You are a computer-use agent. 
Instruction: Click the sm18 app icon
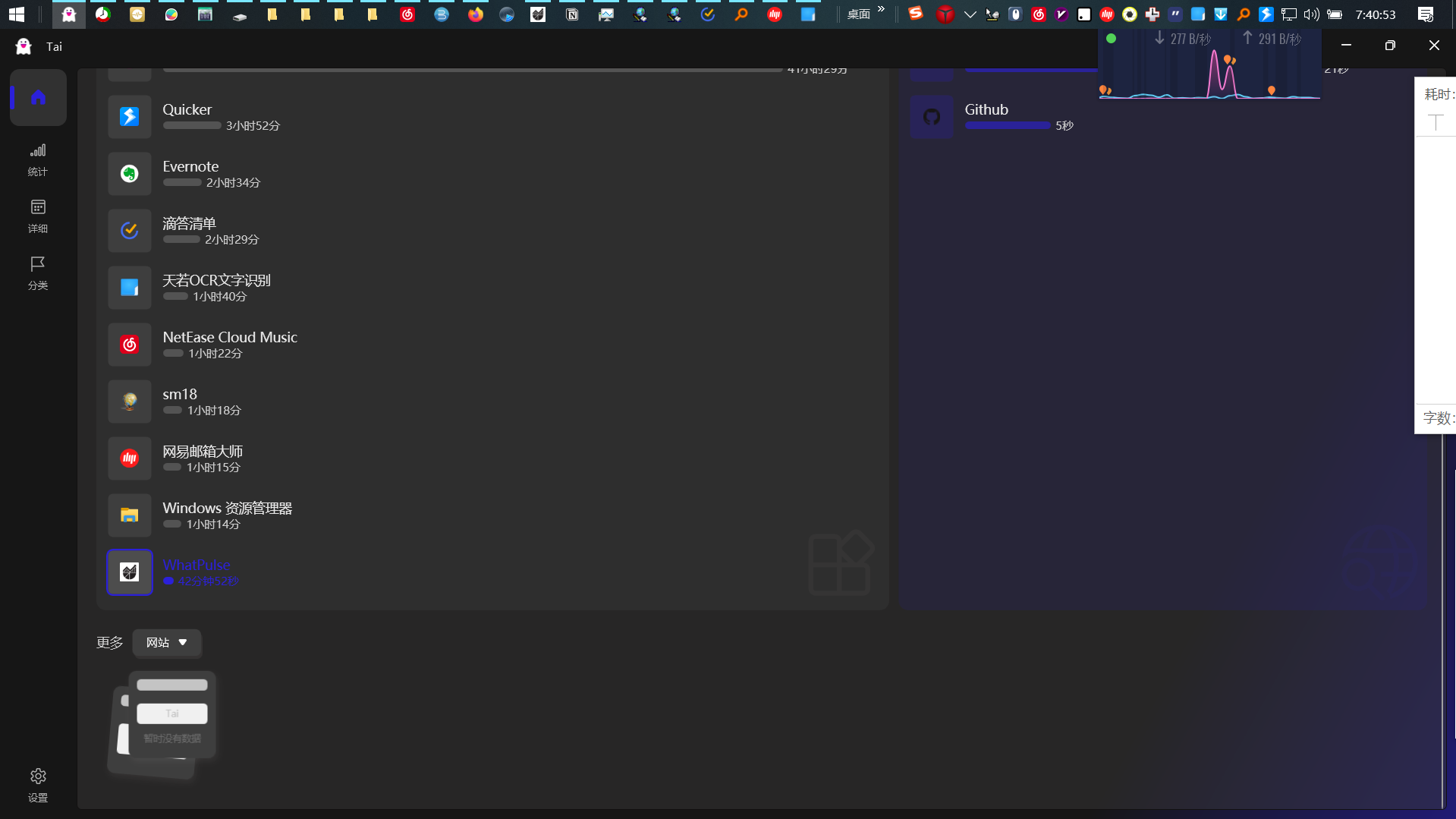click(x=129, y=402)
